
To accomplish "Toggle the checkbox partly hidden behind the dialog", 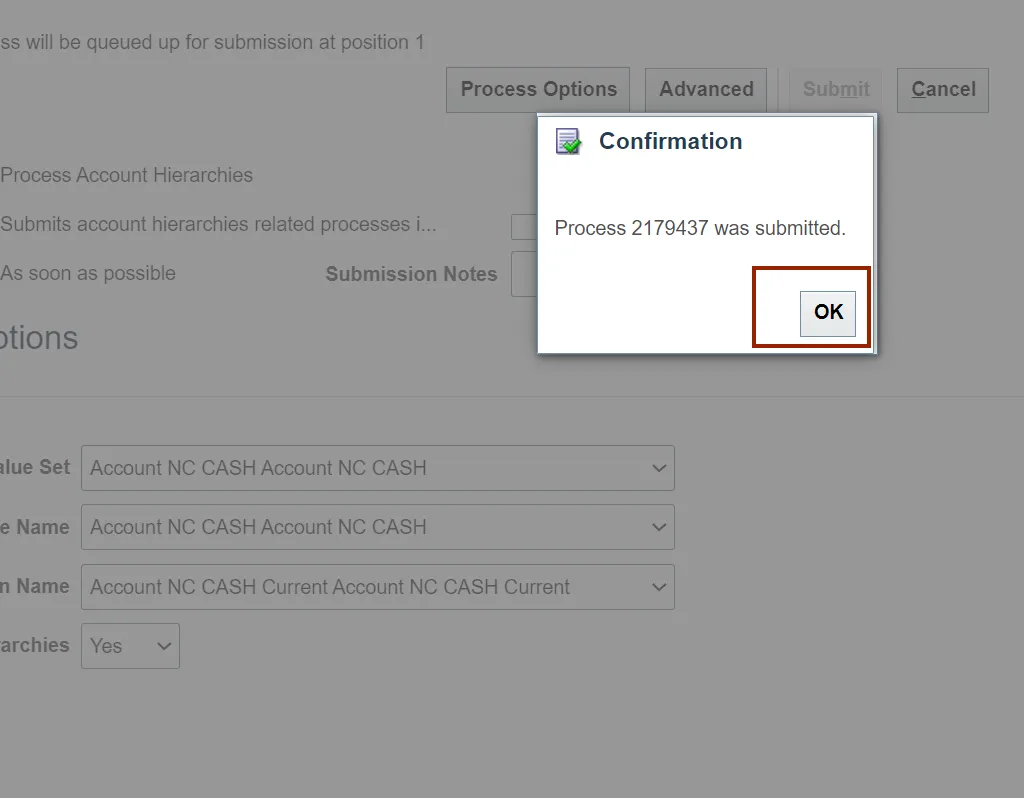I will pos(524,227).
